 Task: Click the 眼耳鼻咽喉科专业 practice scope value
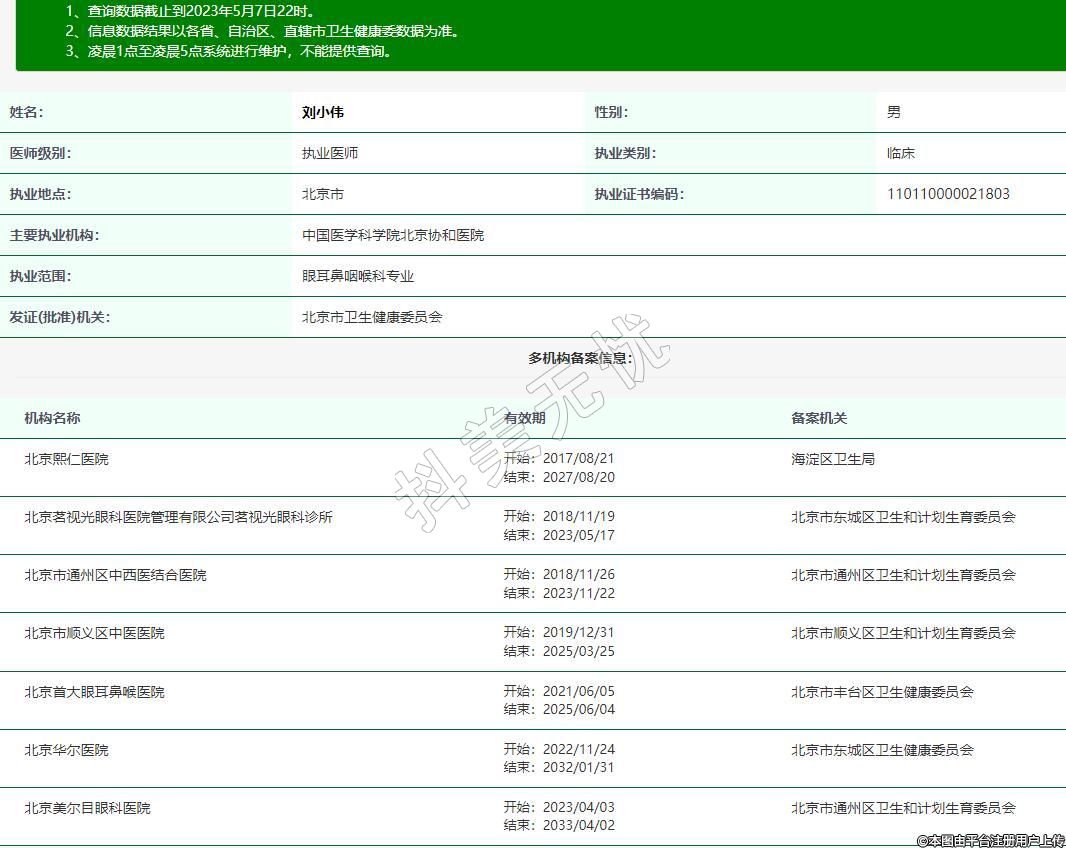click(358, 276)
